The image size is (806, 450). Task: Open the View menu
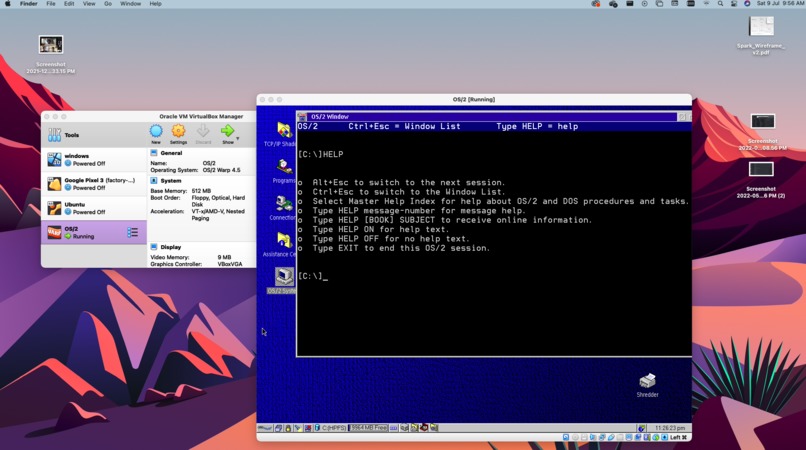89,4
